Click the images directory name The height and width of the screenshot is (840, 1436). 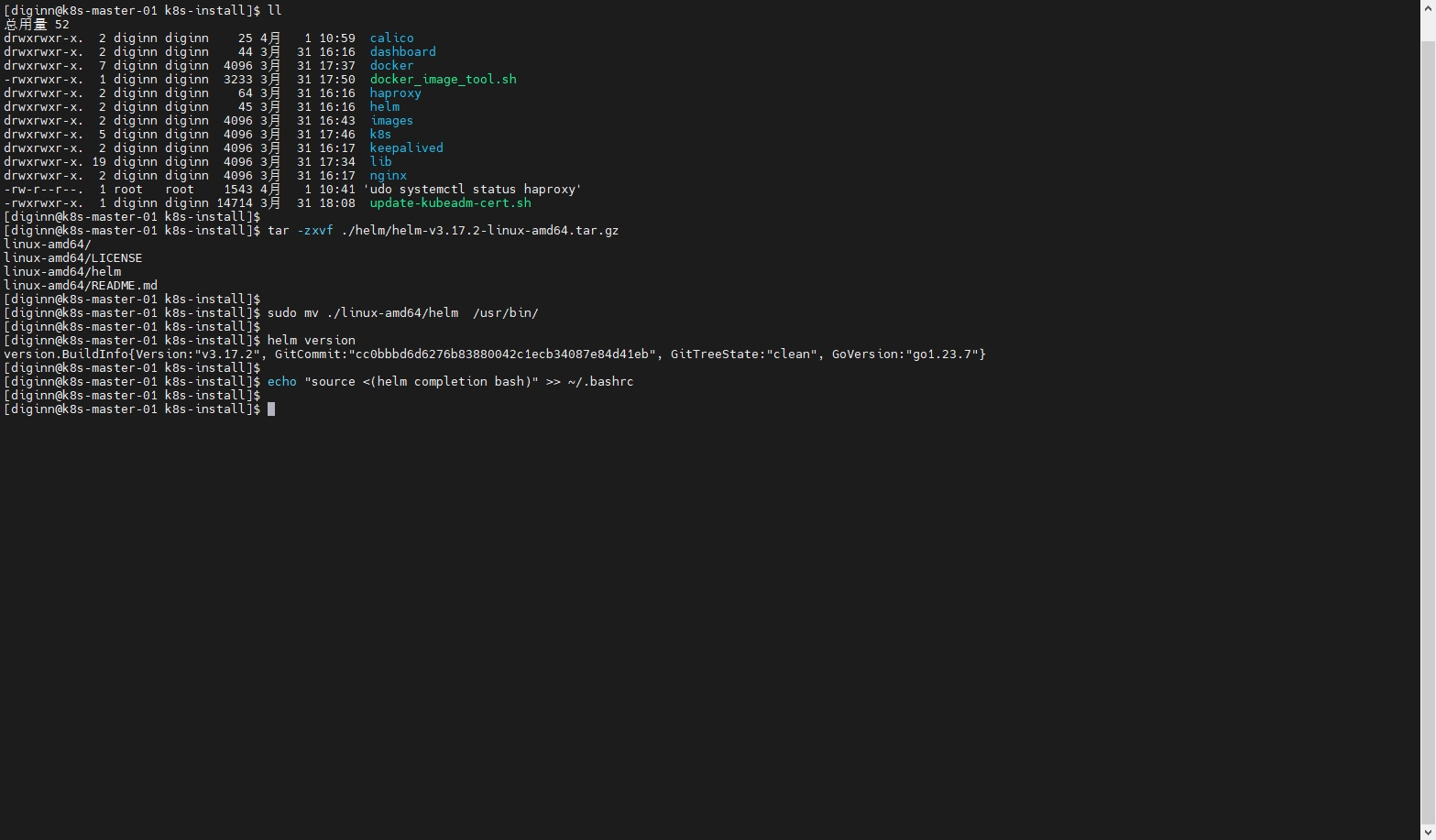391,121
